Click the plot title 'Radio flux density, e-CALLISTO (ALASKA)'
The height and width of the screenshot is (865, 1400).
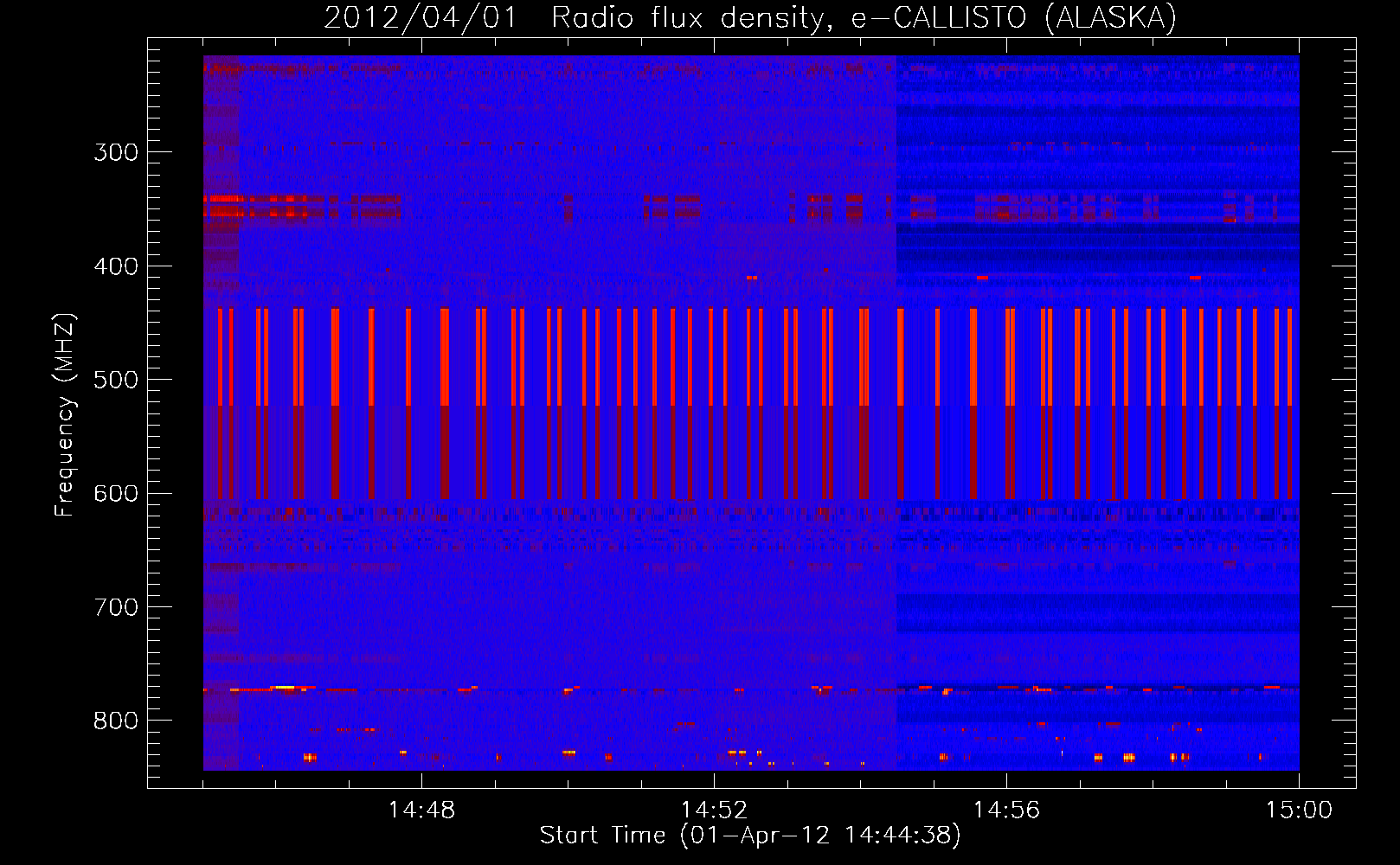tap(864, 17)
